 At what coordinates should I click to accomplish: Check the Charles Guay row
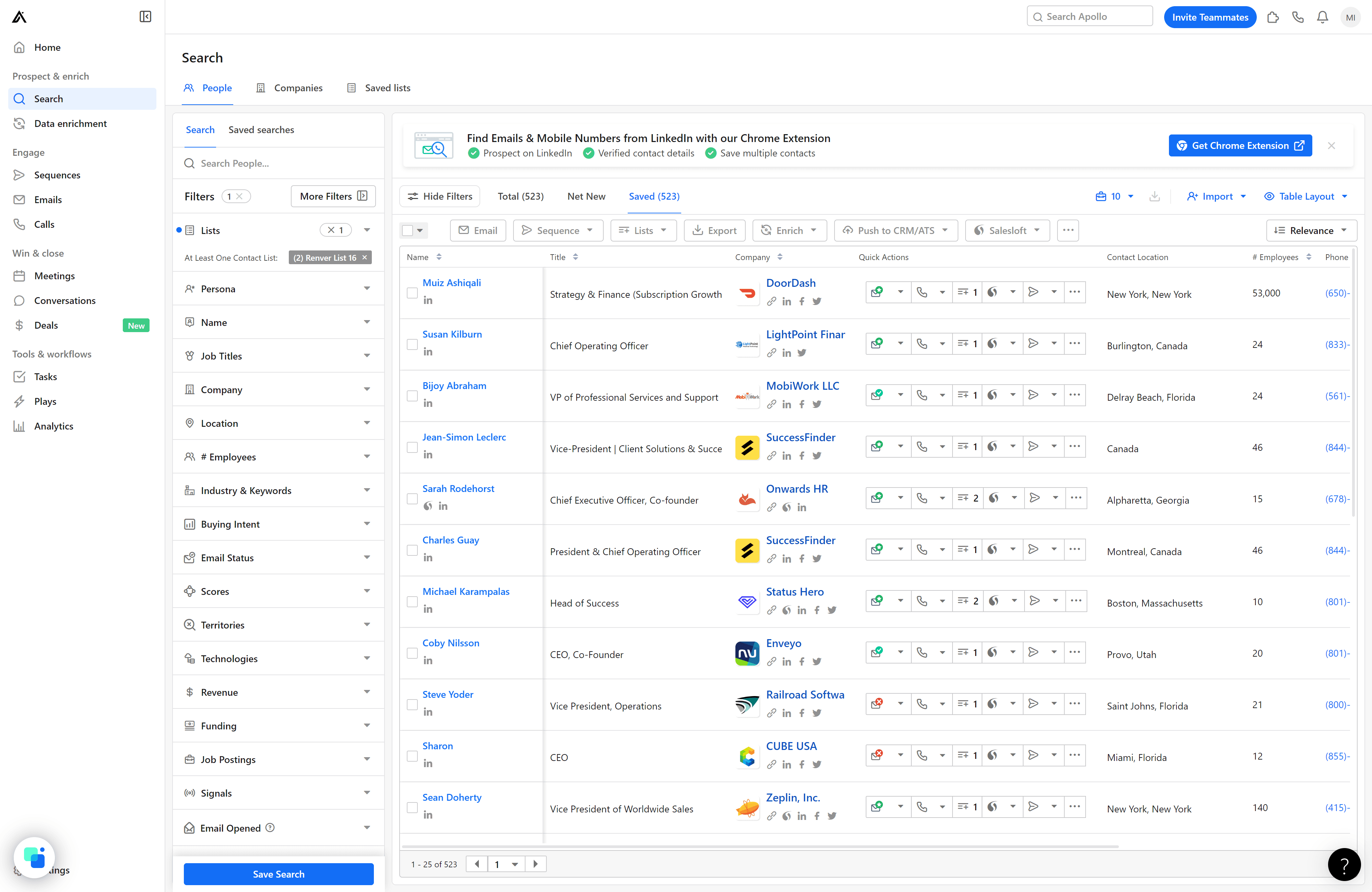(412, 551)
